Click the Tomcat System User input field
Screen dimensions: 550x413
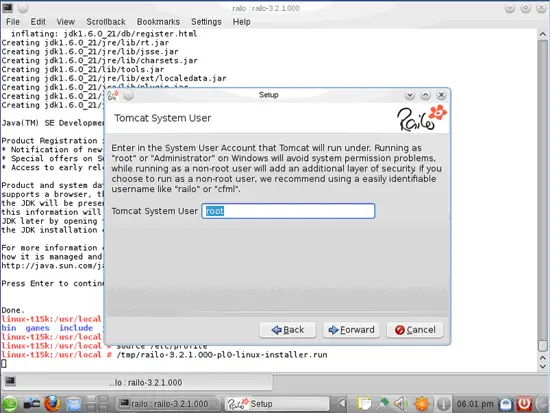point(288,211)
